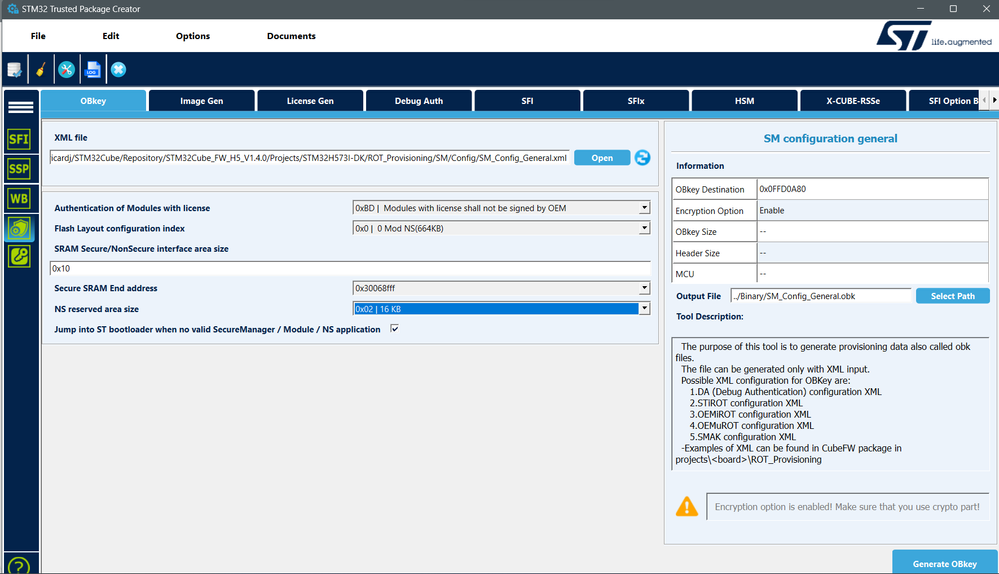
Task: Click the Open XML file button
Action: pos(602,157)
